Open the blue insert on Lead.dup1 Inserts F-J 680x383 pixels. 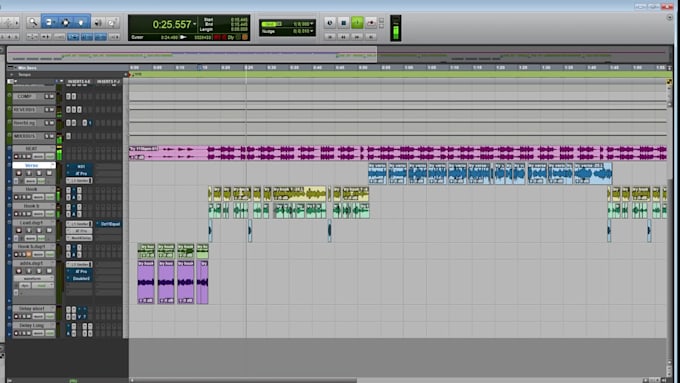point(108,224)
